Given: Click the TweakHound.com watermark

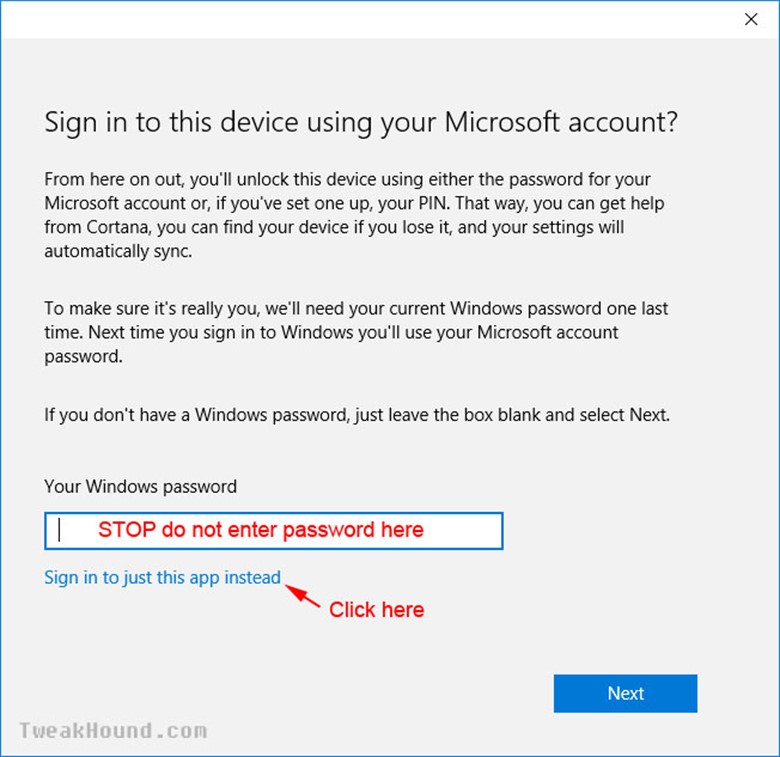Looking at the screenshot, I should click(x=113, y=731).
